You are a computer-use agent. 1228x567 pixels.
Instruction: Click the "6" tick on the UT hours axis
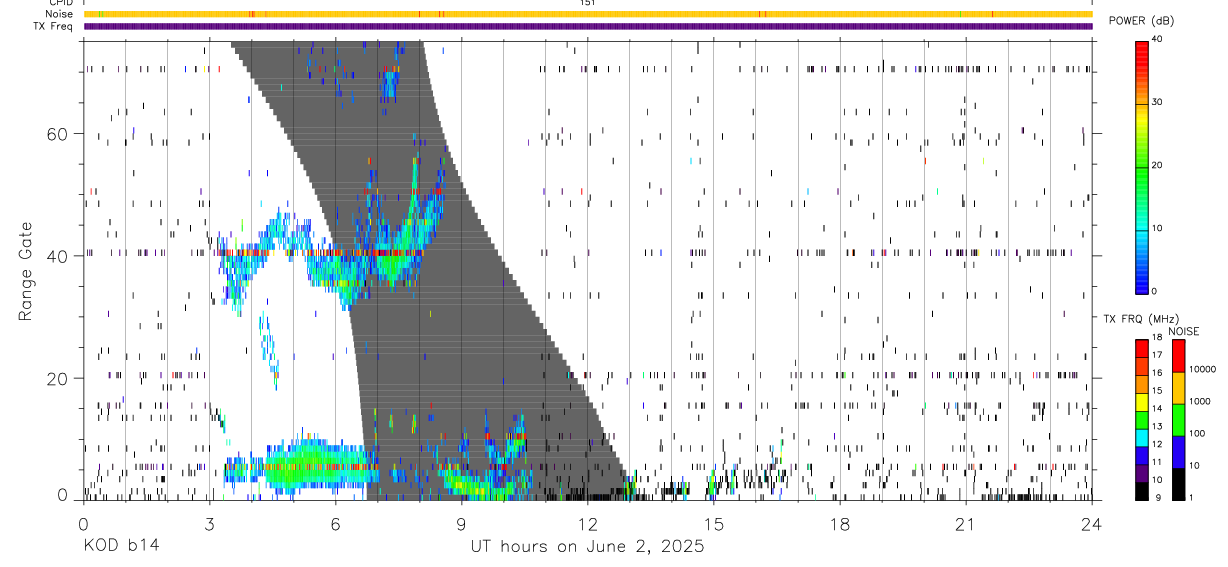336,522
